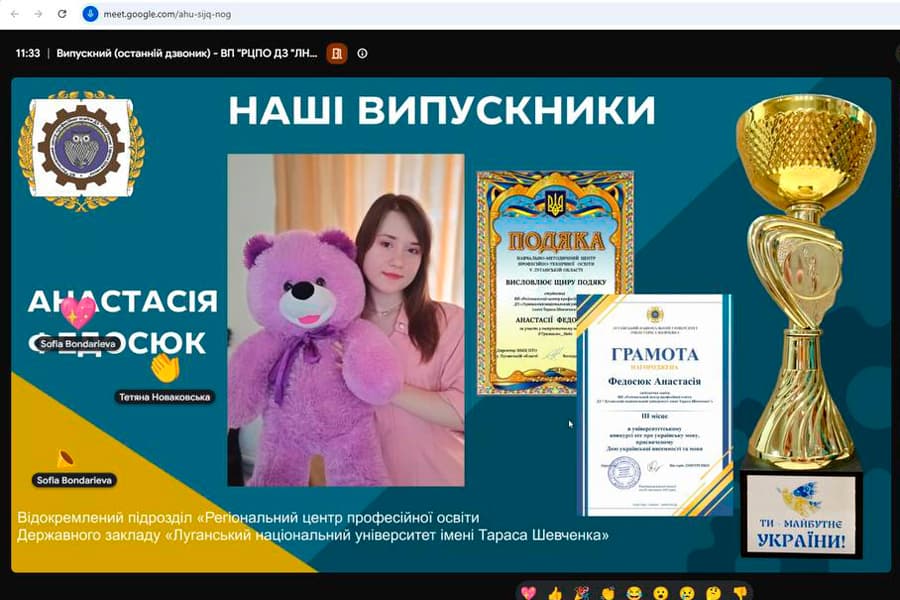Click the orange organization badge icon
The height and width of the screenshot is (600, 900).
(x=337, y=53)
